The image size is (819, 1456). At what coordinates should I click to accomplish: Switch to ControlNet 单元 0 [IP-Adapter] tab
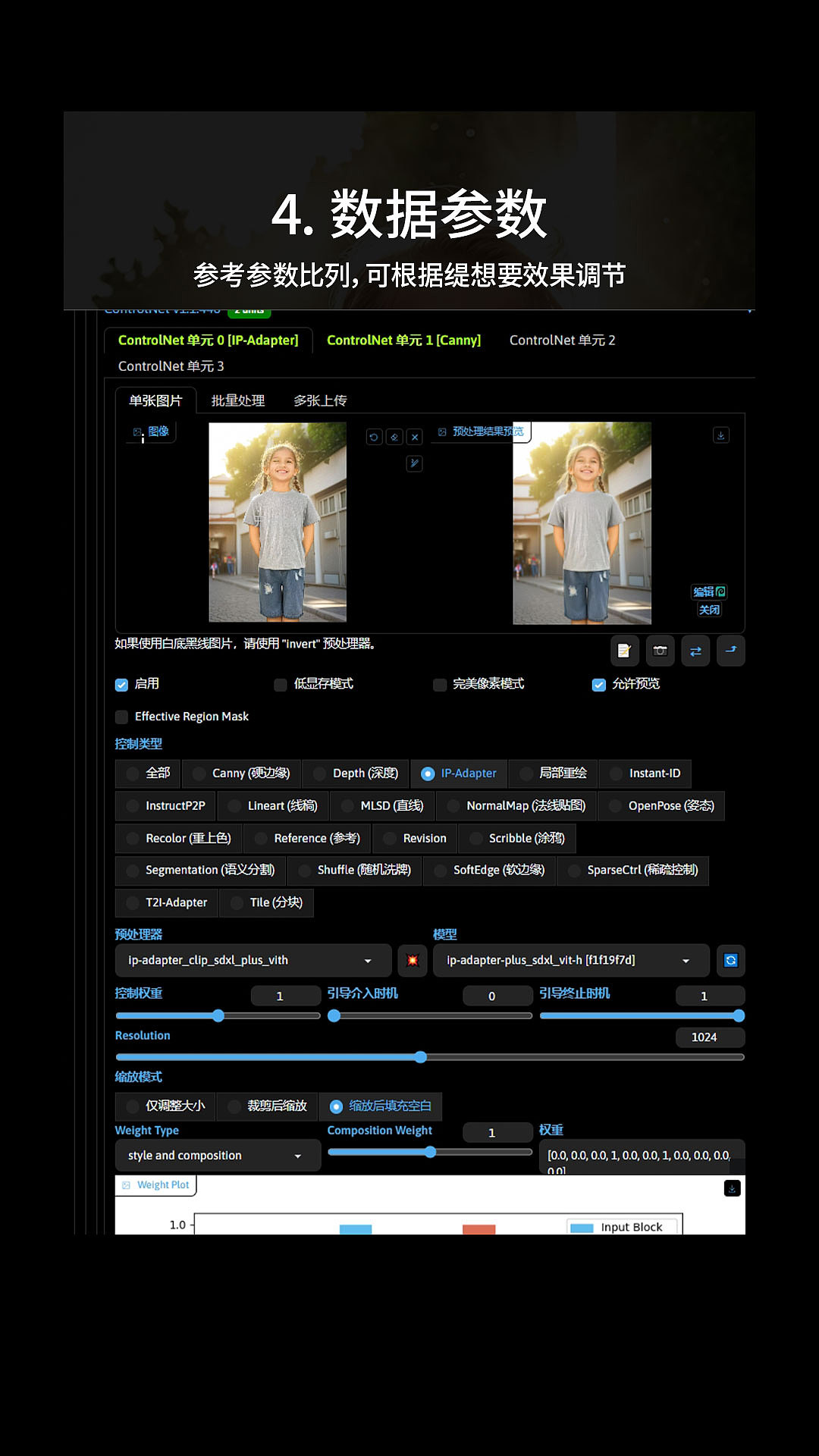point(209,340)
